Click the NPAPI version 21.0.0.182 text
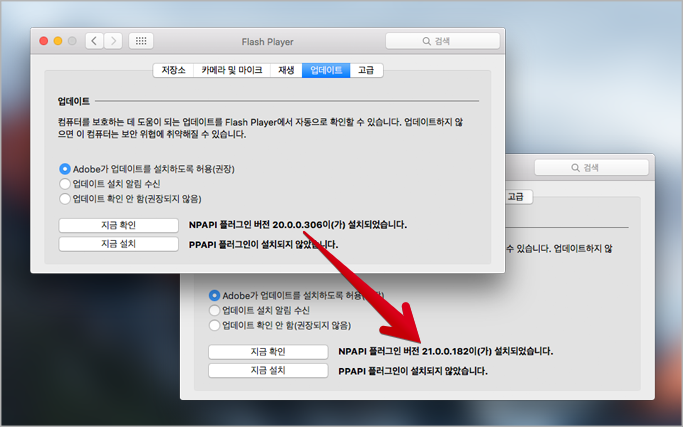 point(446,351)
